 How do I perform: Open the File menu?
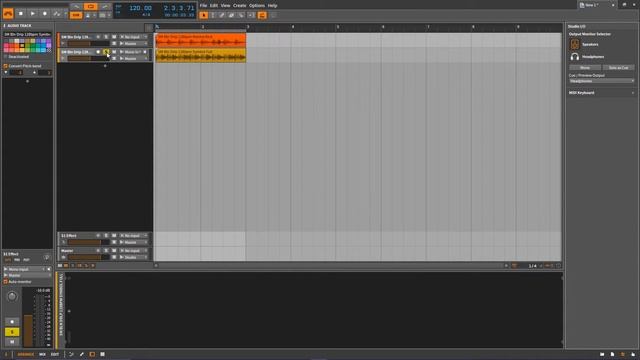pos(203,6)
